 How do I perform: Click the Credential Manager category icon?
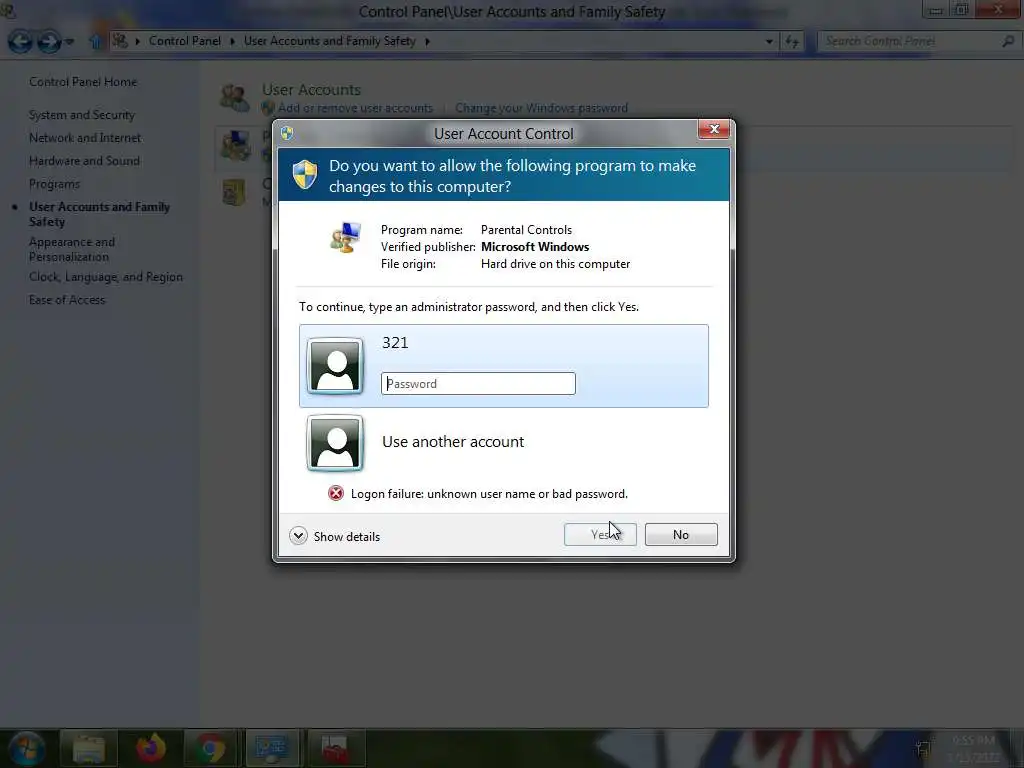pos(234,193)
